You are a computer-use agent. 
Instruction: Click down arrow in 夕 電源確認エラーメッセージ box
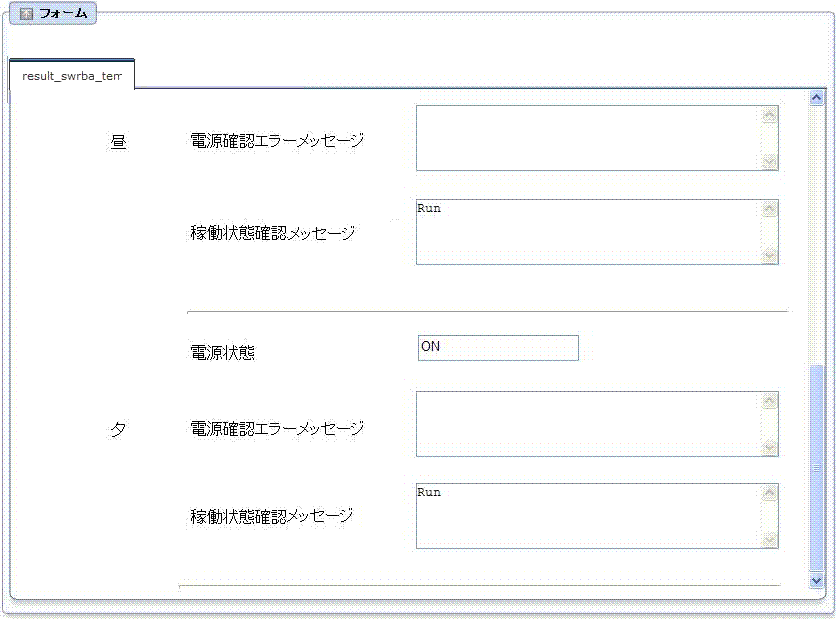pyautogui.click(x=769, y=447)
